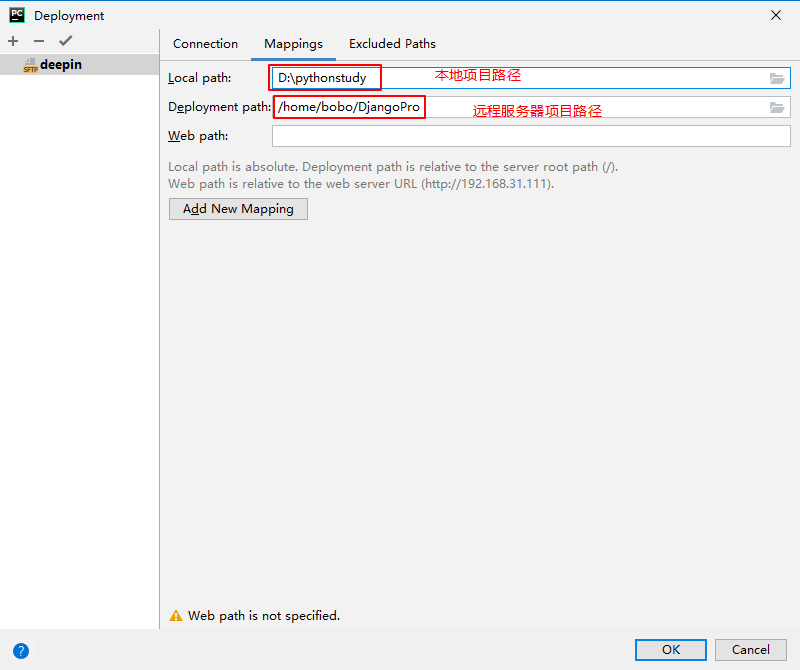Screen dimensions: 800x670
Task: Click the warning triangle icon
Action: [176, 615]
